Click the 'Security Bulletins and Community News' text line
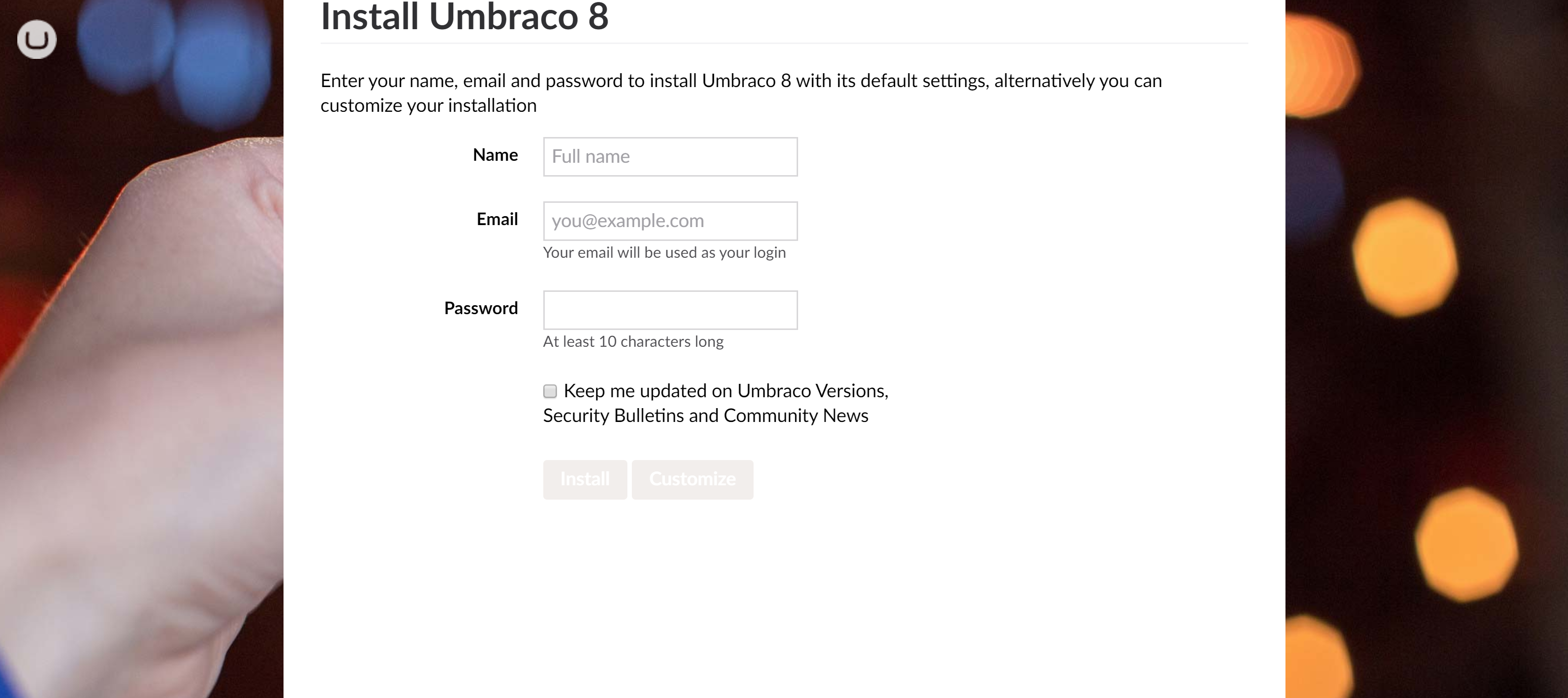This screenshot has height=698, width=1568. 706,416
